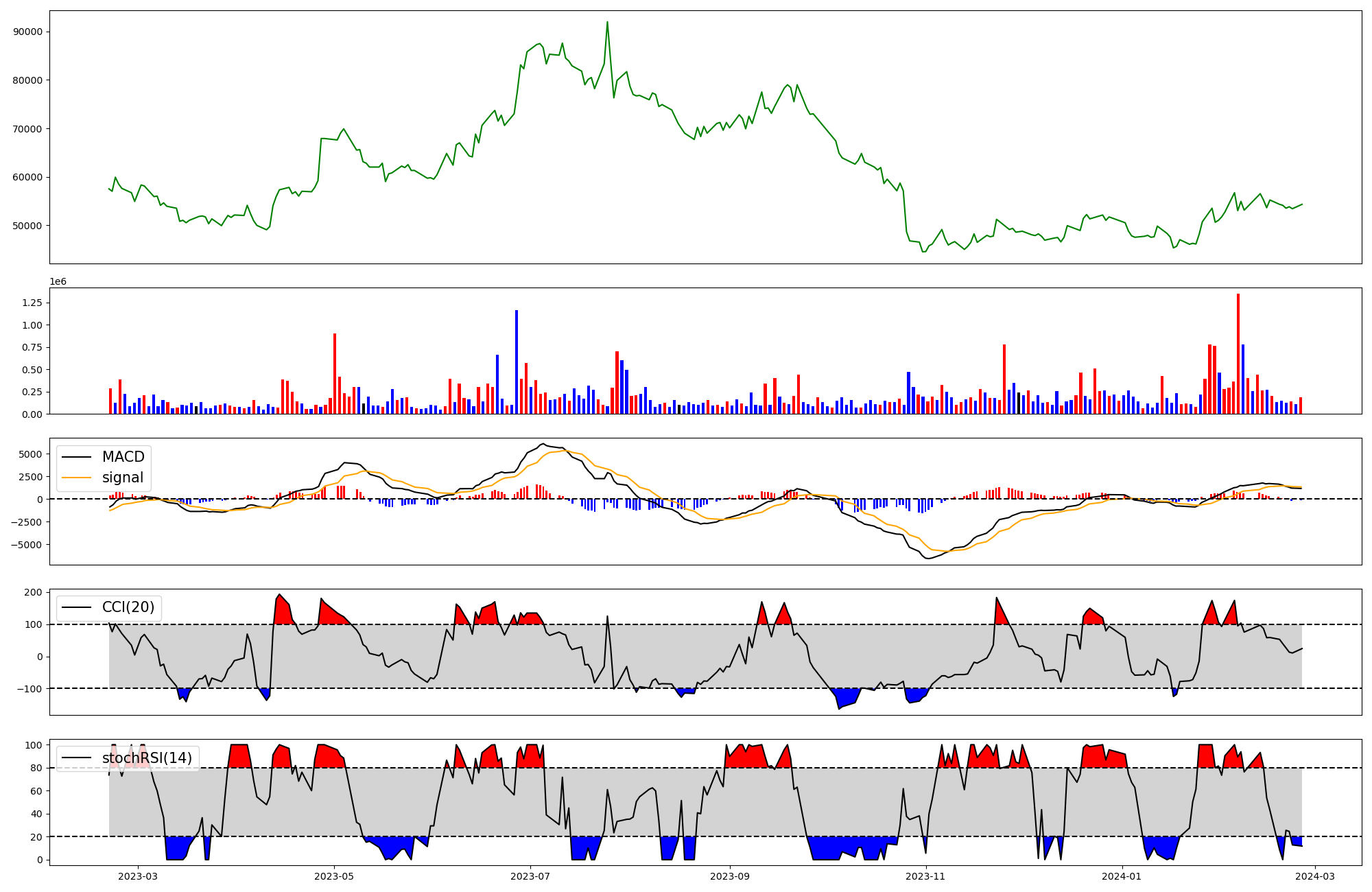Click the 2024-01 x-axis date label
This screenshot has width=1372, height=892.
tap(1122, 876)
